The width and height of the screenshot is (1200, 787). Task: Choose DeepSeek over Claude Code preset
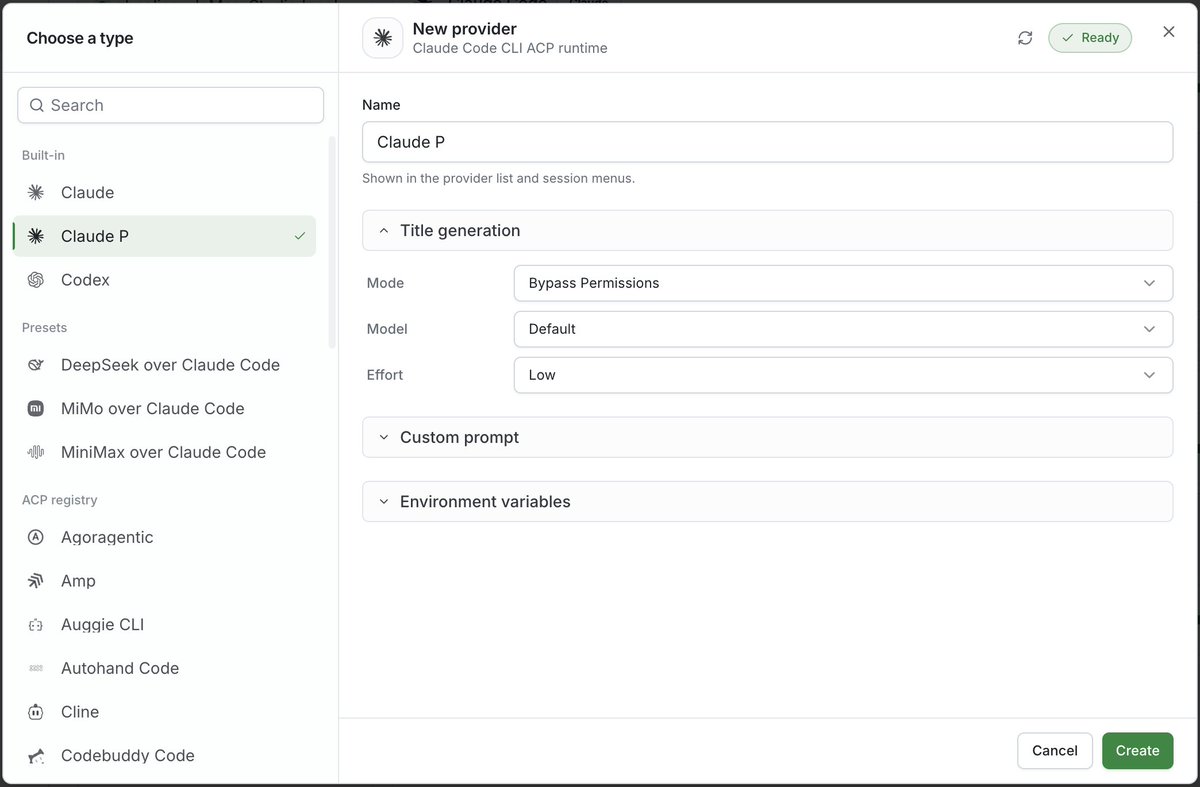164,365
